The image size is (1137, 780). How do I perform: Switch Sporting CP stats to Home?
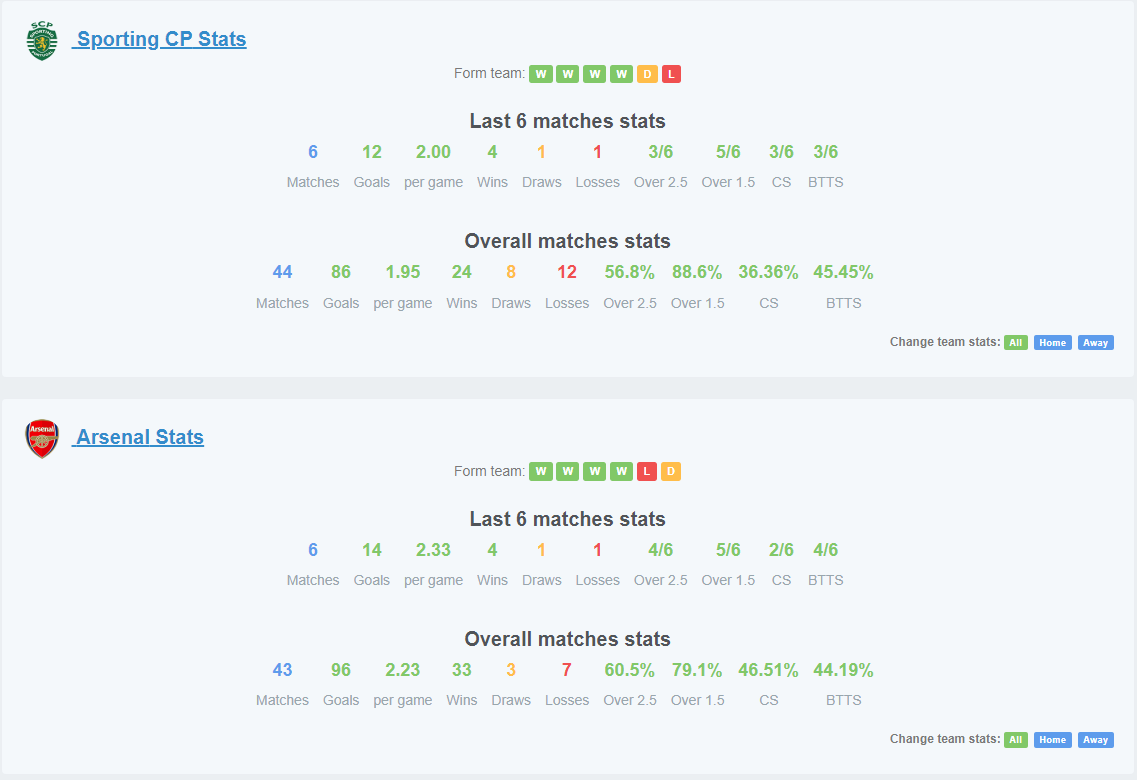[1052, 342]
